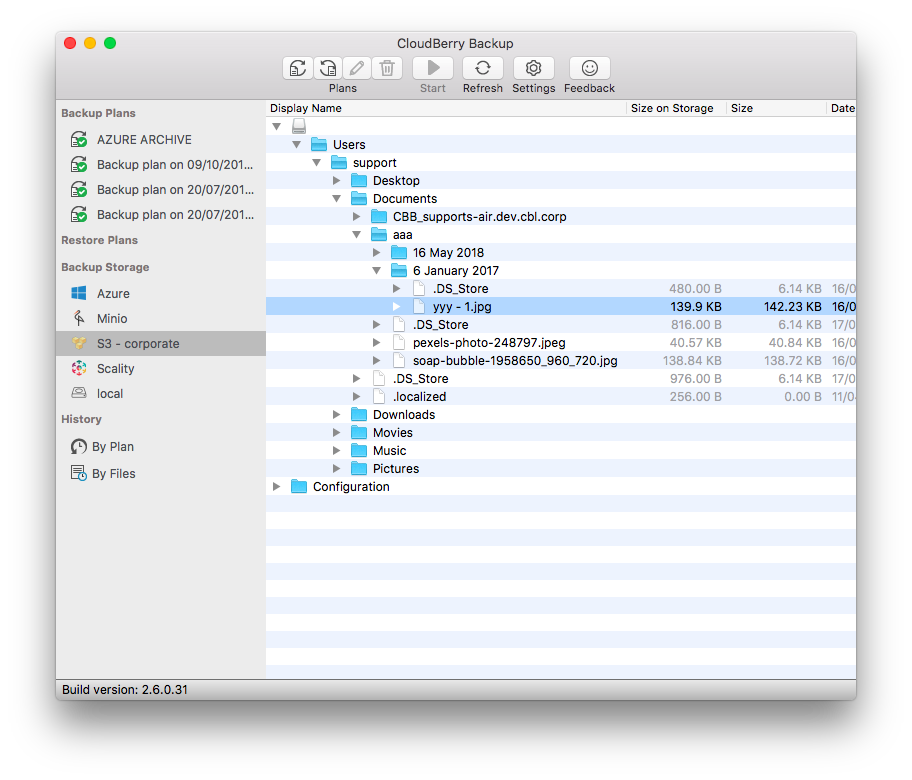Click the Azure storage Windows logo icon
Screen dimensions: 912x780
79,293
